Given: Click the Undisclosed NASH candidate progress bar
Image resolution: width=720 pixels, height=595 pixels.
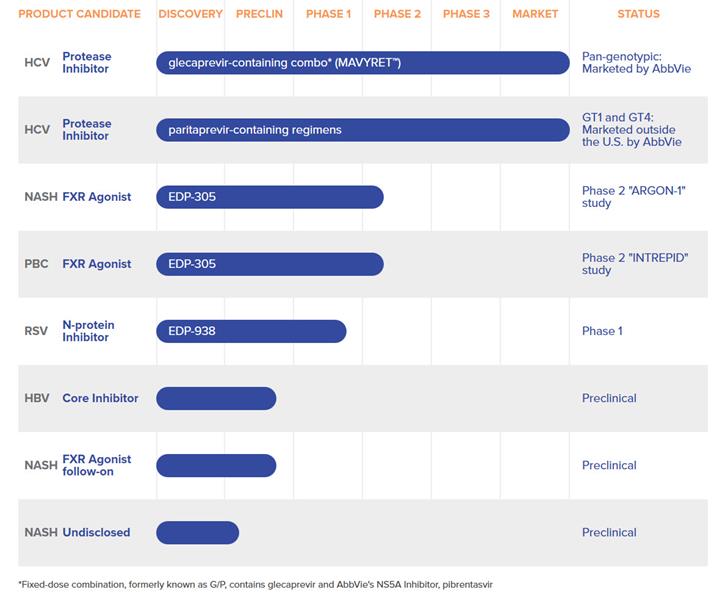Looking at the screenshot, I should pos(197,532).
